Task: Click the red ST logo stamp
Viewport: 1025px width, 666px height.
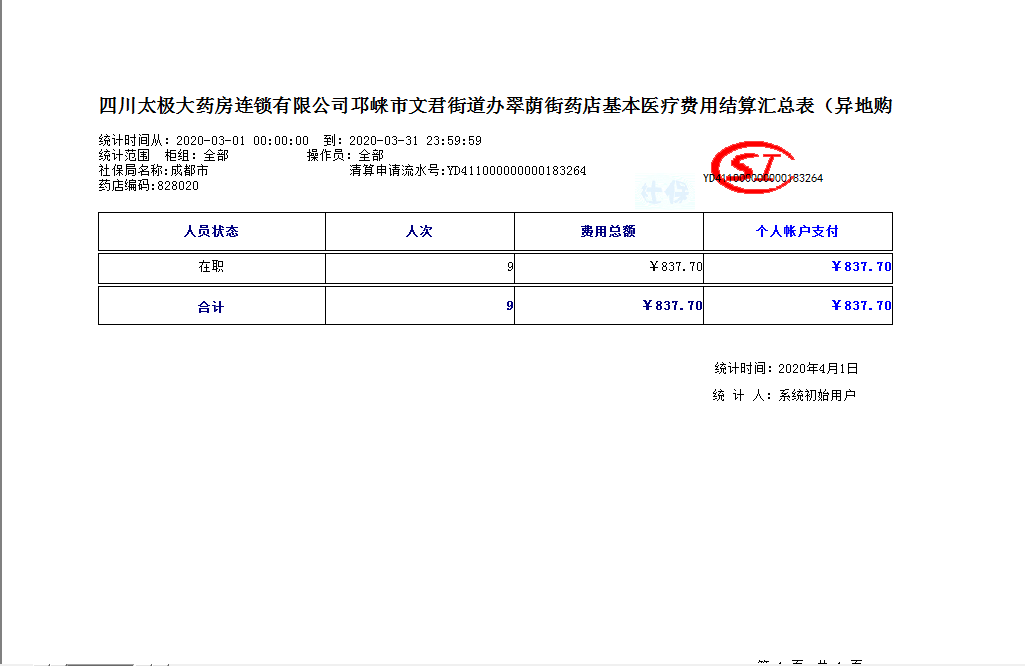Action: (752, 167)
